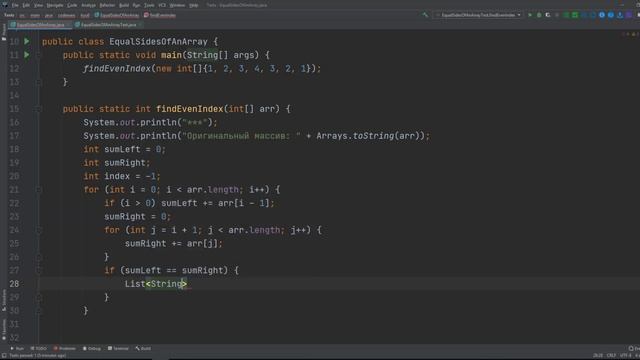640x360 pixels.
Task: Open the Problems tool window
Action: (65, 348)
